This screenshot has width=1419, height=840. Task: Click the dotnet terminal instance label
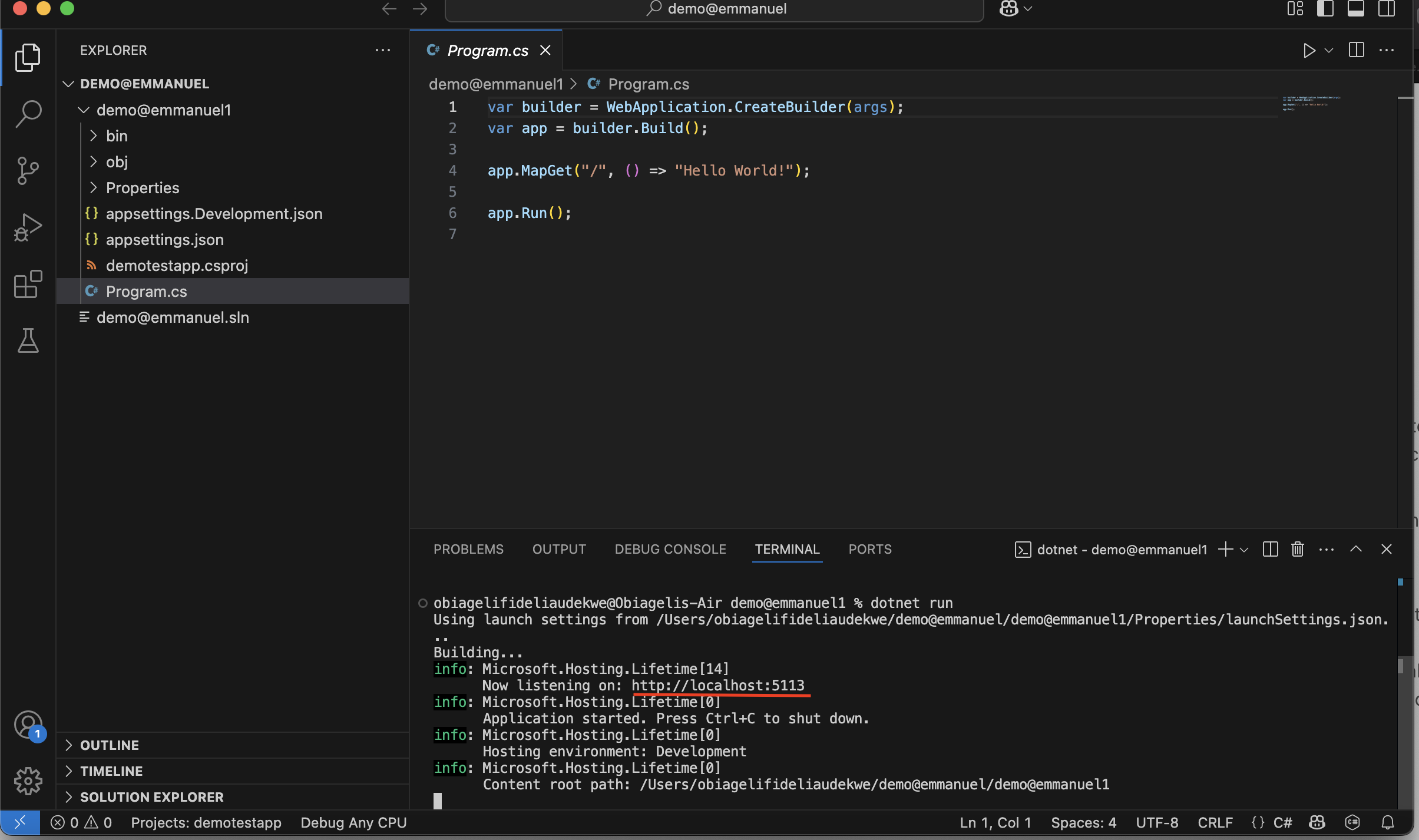[1111, 550]
